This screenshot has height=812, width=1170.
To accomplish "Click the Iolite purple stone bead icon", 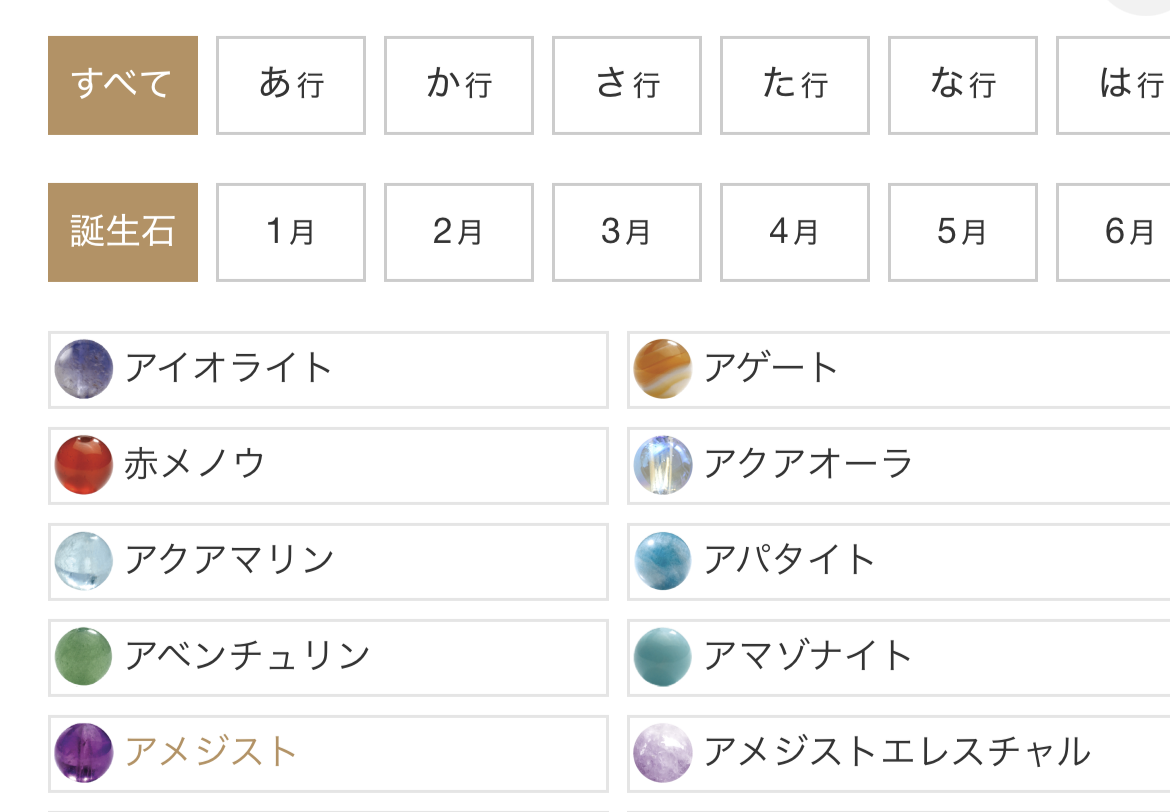I will point(84,369).
